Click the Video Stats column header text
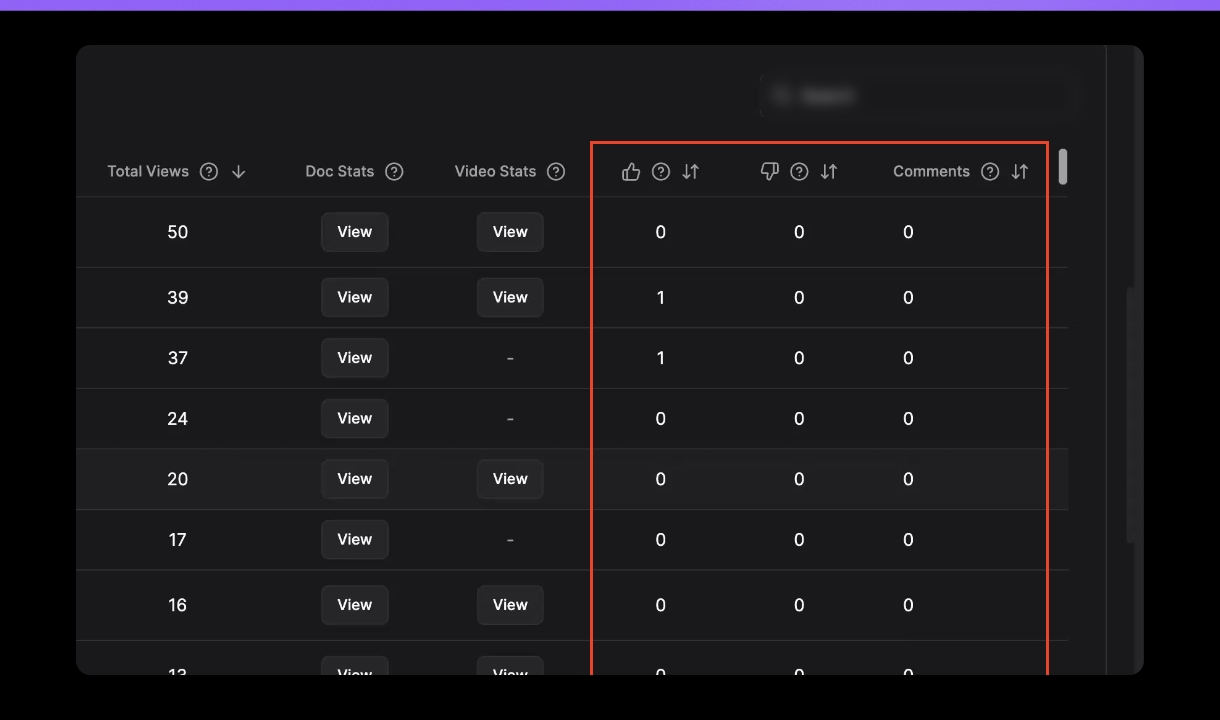The width and height of the screenshot is (1220, 720). pos(496,172)
